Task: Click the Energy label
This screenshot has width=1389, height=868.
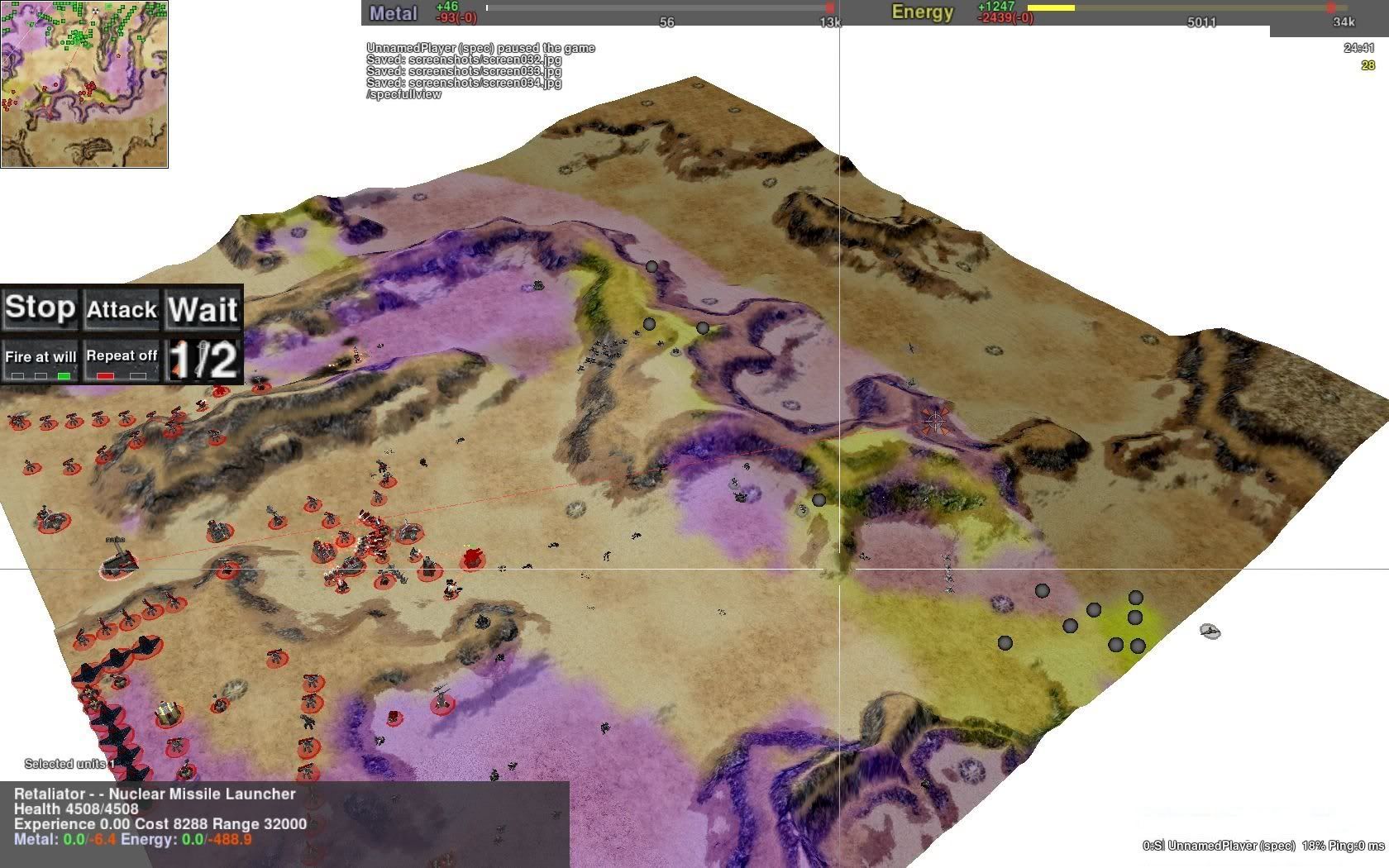Action: (x=922, y=12)
